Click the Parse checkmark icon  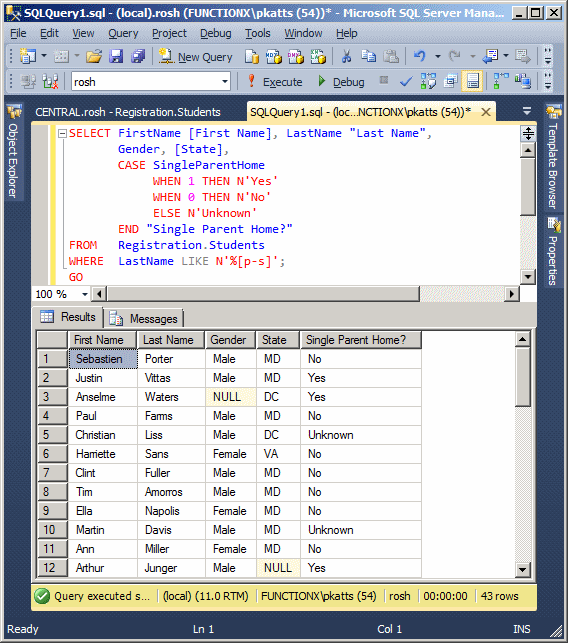406,82
